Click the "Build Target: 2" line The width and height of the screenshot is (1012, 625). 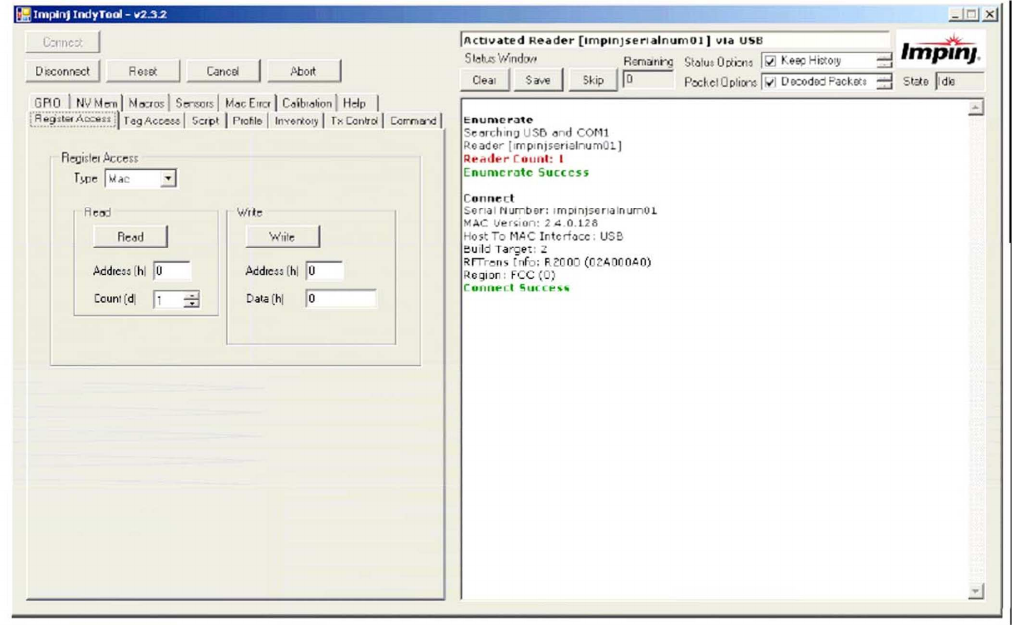click(x=505, y=249)
